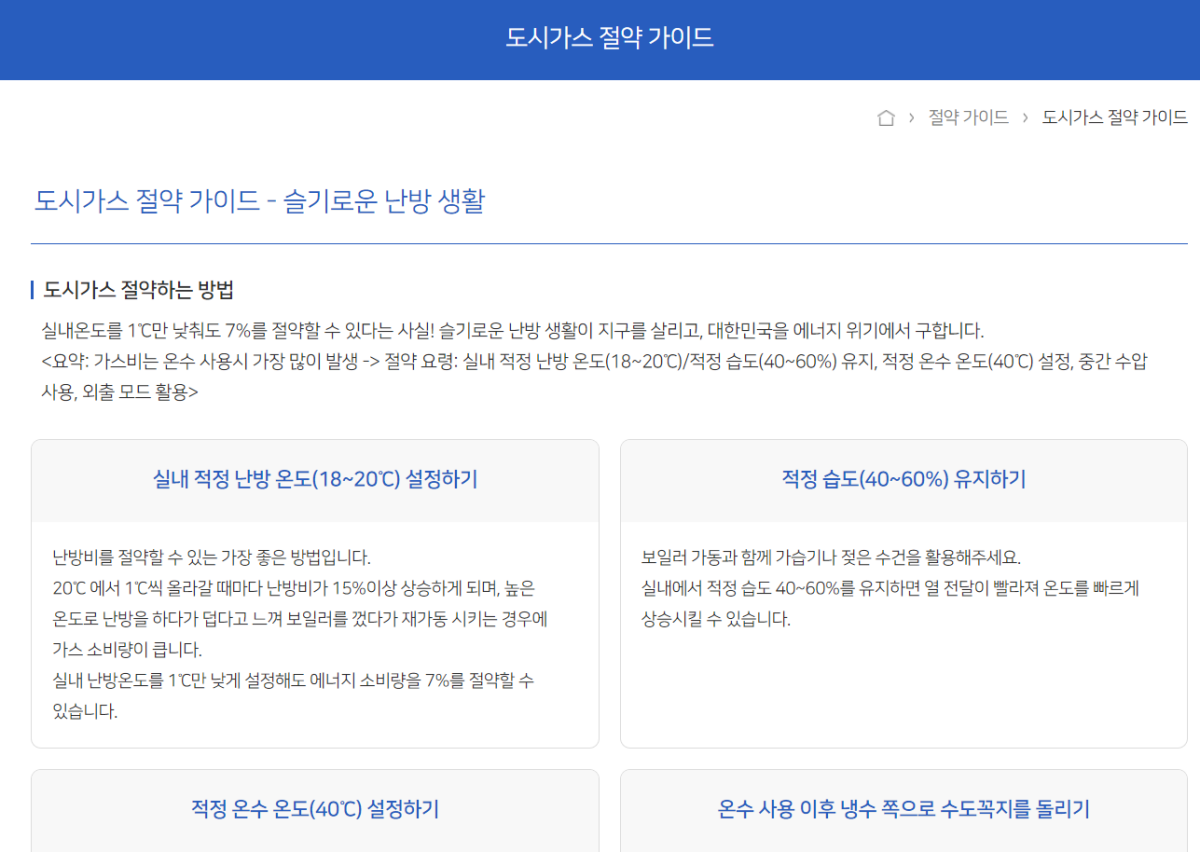
Task: Open the 적정 온수 온도(40℃) 설정하기 card
Action: pyautogui.click(x=316, y=810)
